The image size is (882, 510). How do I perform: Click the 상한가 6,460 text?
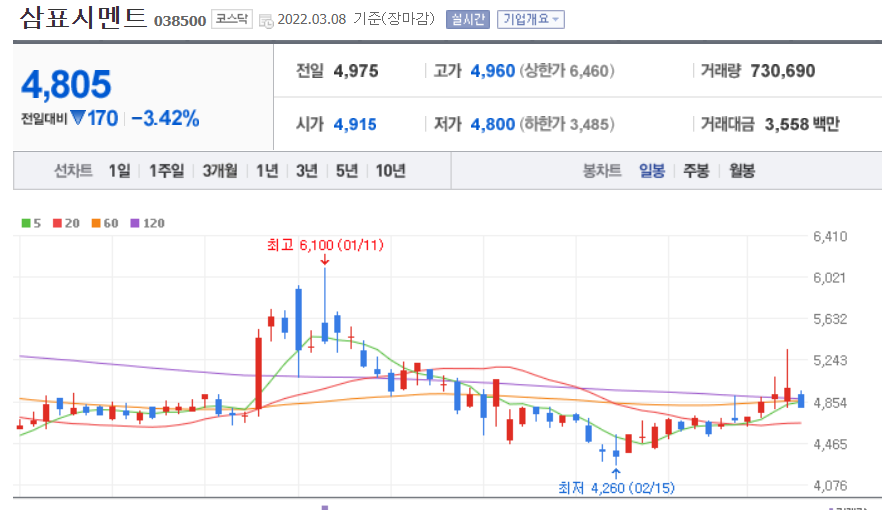567,71
